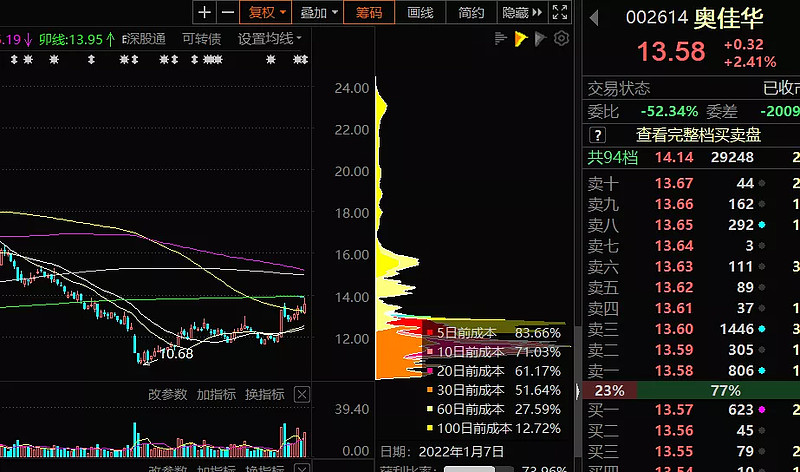800x472 pixels.
Task: Open the 复权 dropdown menu
Action: click(267, 12)
